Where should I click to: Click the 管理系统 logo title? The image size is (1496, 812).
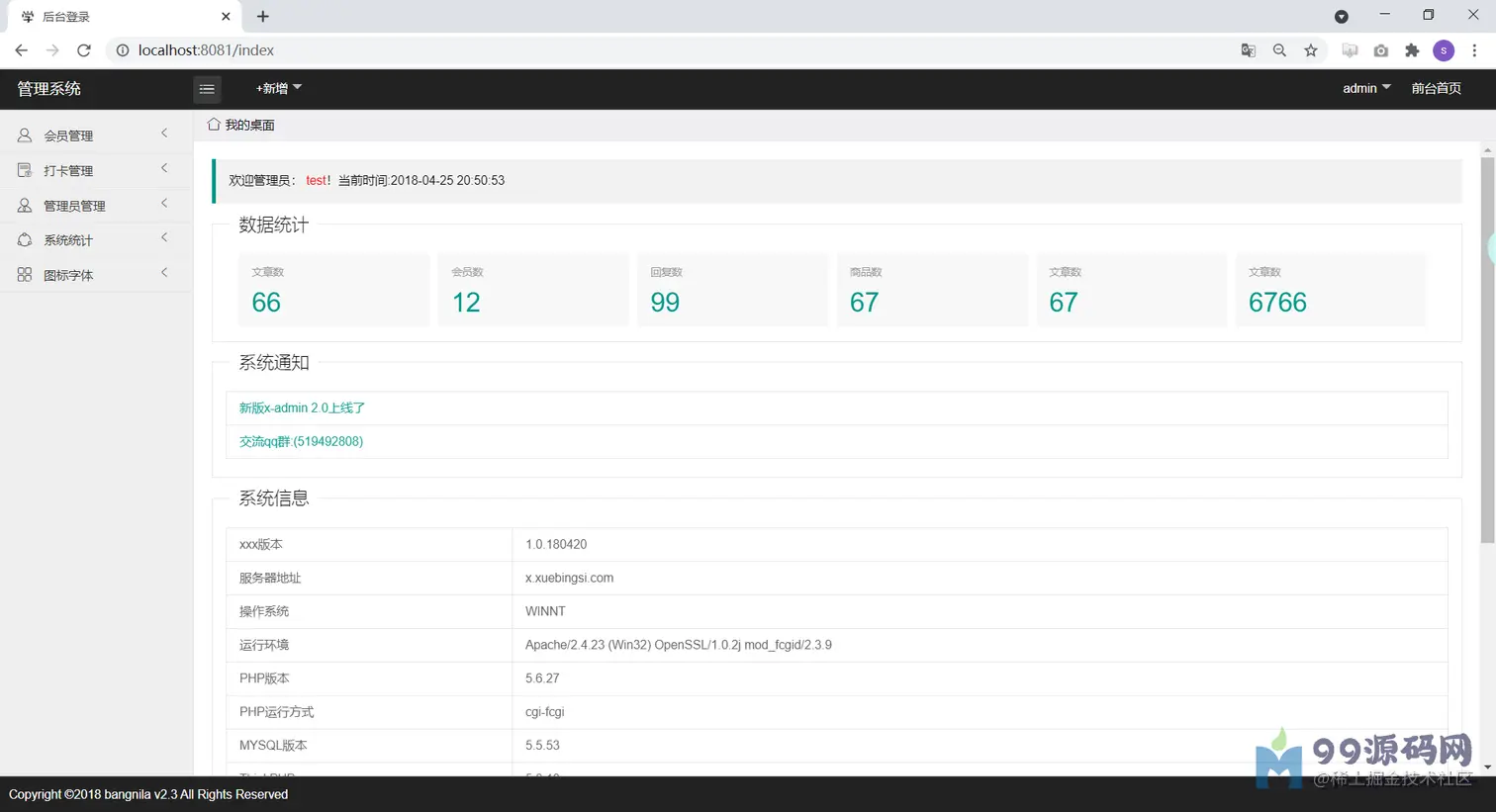pyautogui.click(x=48, y=89)
